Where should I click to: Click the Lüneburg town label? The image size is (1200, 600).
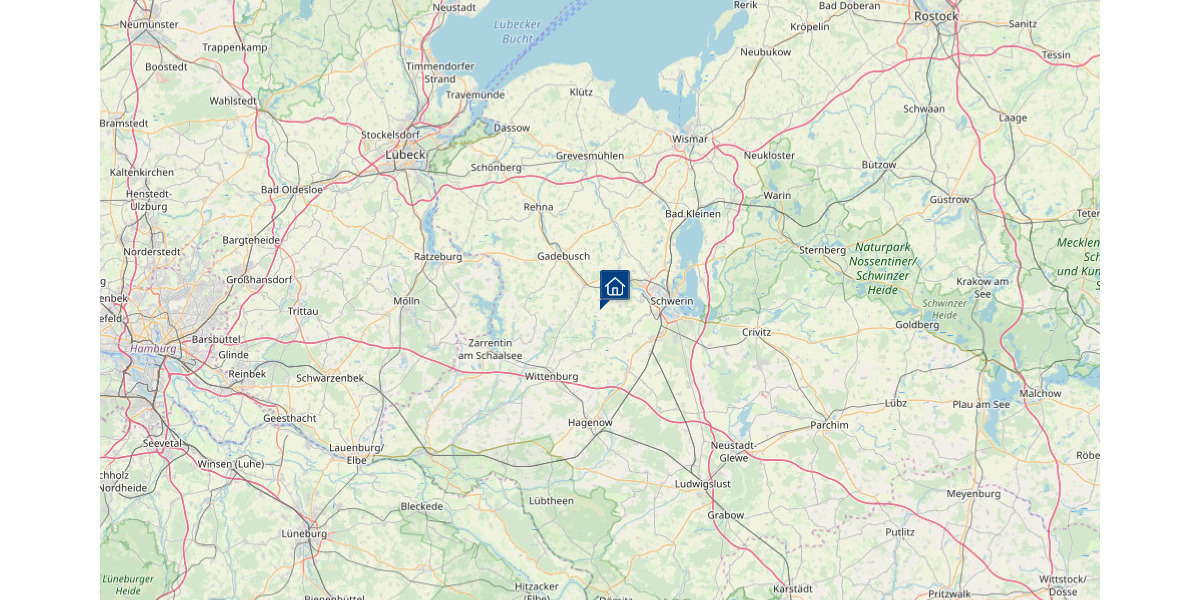point(305,534)
